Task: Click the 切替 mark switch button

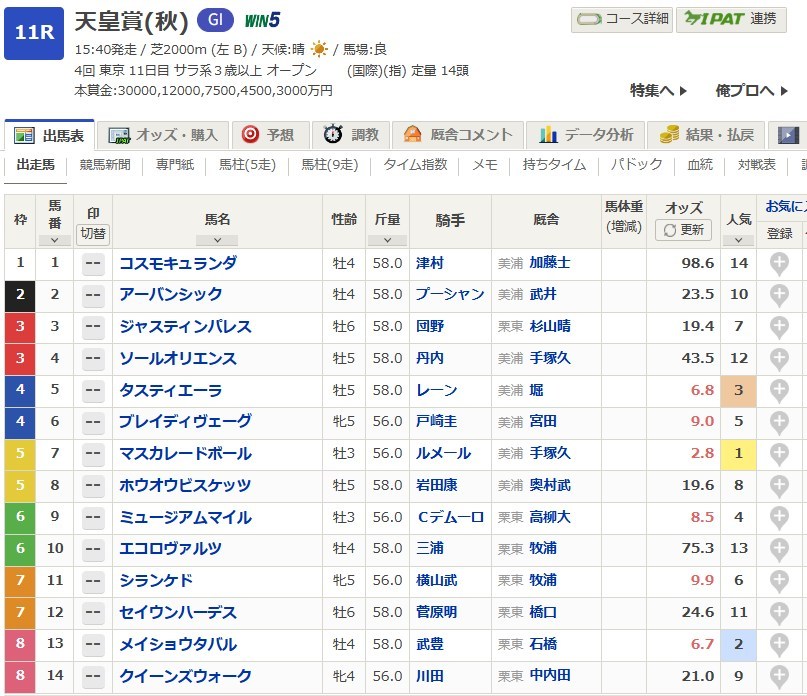Action: [93, 233]
